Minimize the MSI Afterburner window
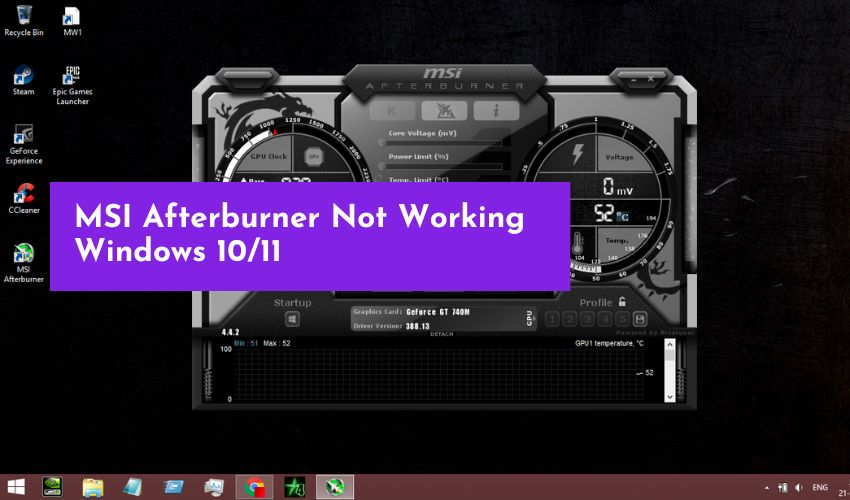The height and width of the screenshot is (500, 850). coord(634,79)
